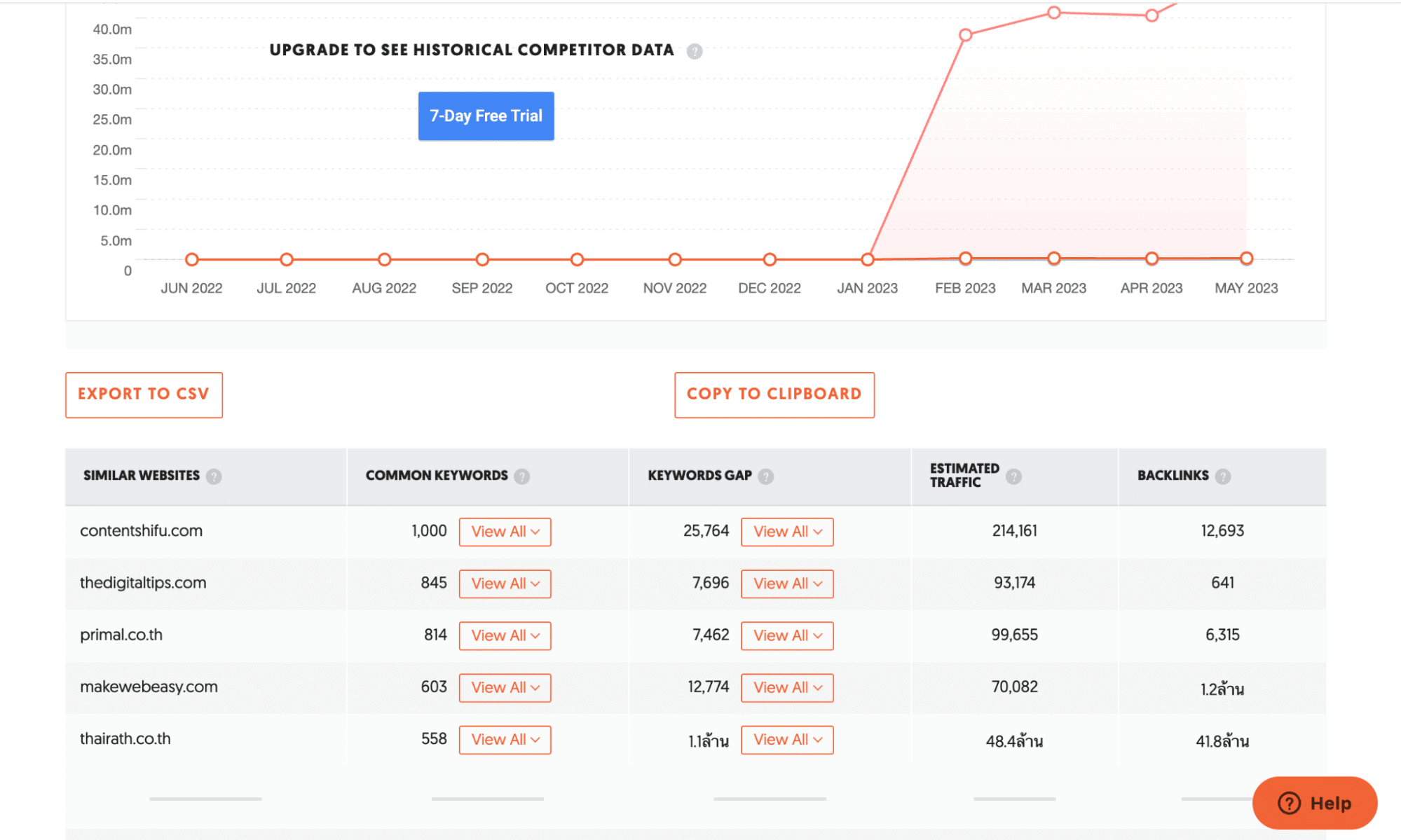Select the upper FEB 2023 chart point
1401x840 pixels.
(x=965, y=35)
